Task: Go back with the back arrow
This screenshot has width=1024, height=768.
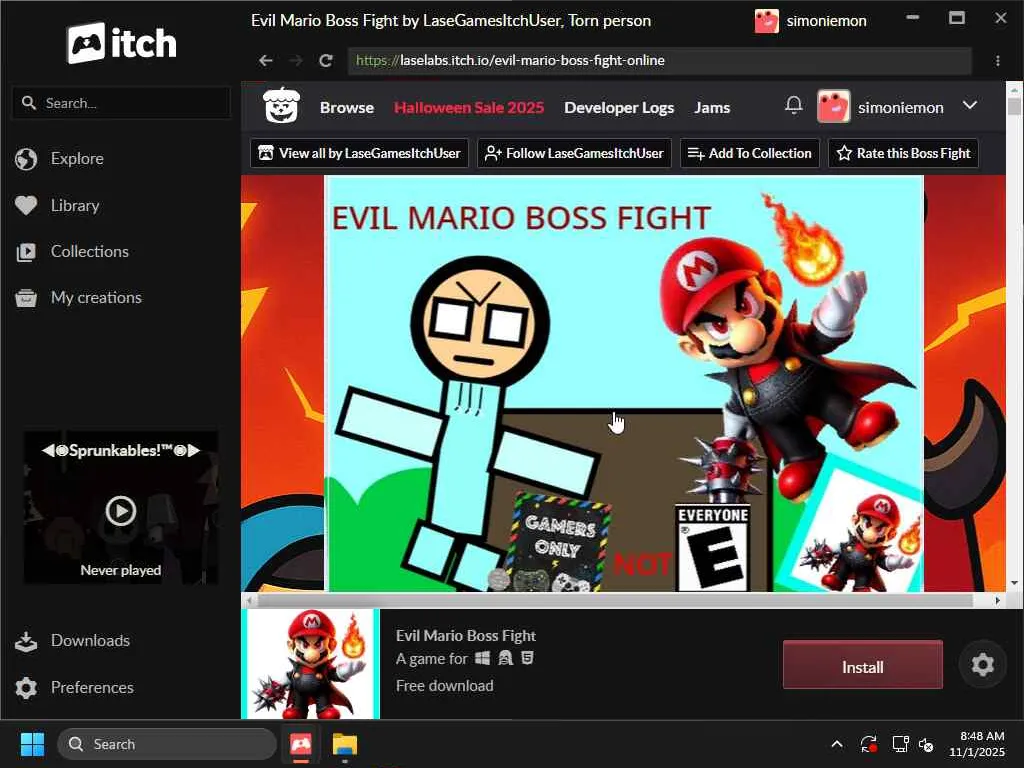Action: point(265,61)
